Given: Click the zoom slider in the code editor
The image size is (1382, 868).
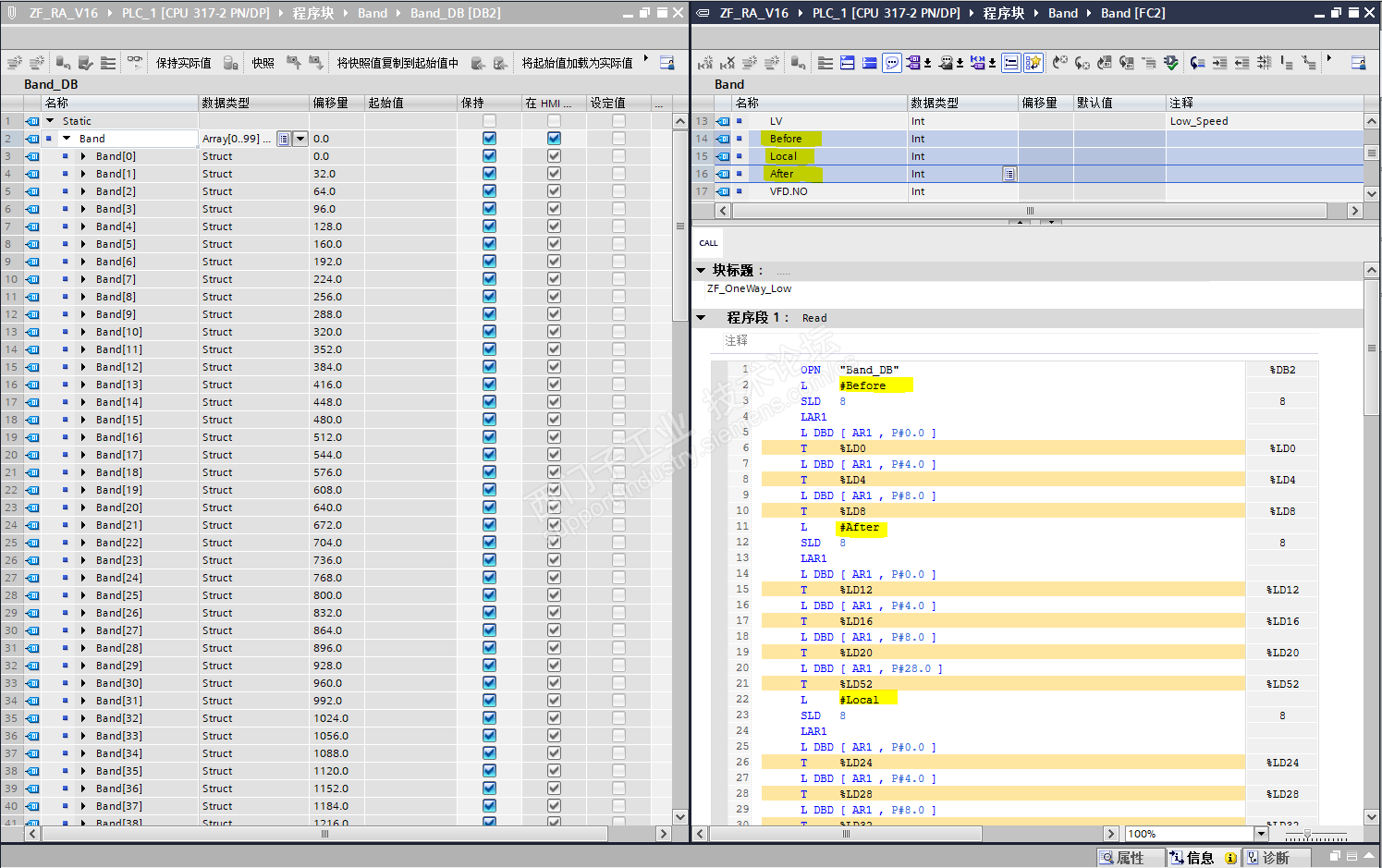Looking at the screenshot, I should [1307, 835].
